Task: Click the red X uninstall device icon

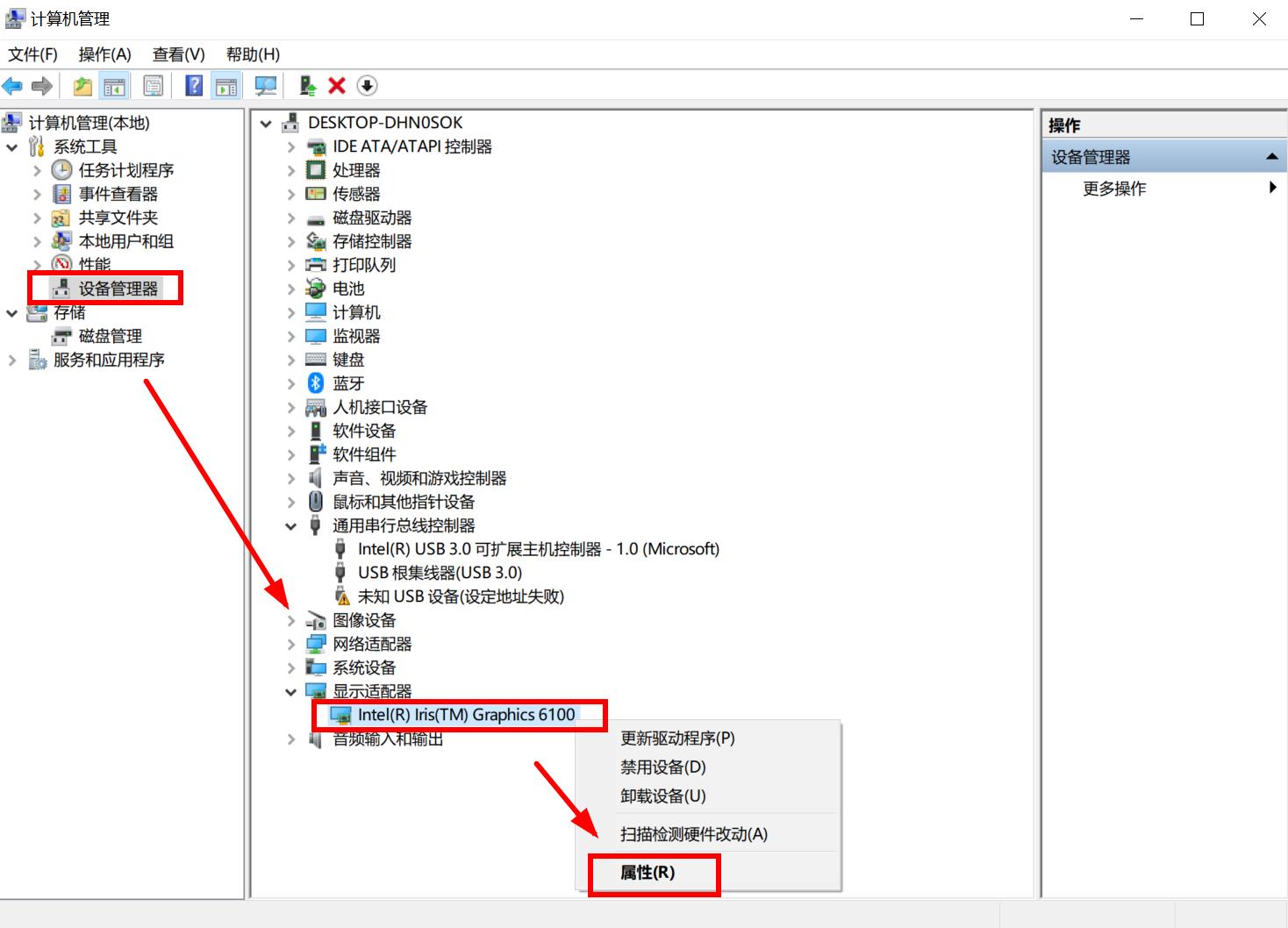Action: tap(337, 86)
